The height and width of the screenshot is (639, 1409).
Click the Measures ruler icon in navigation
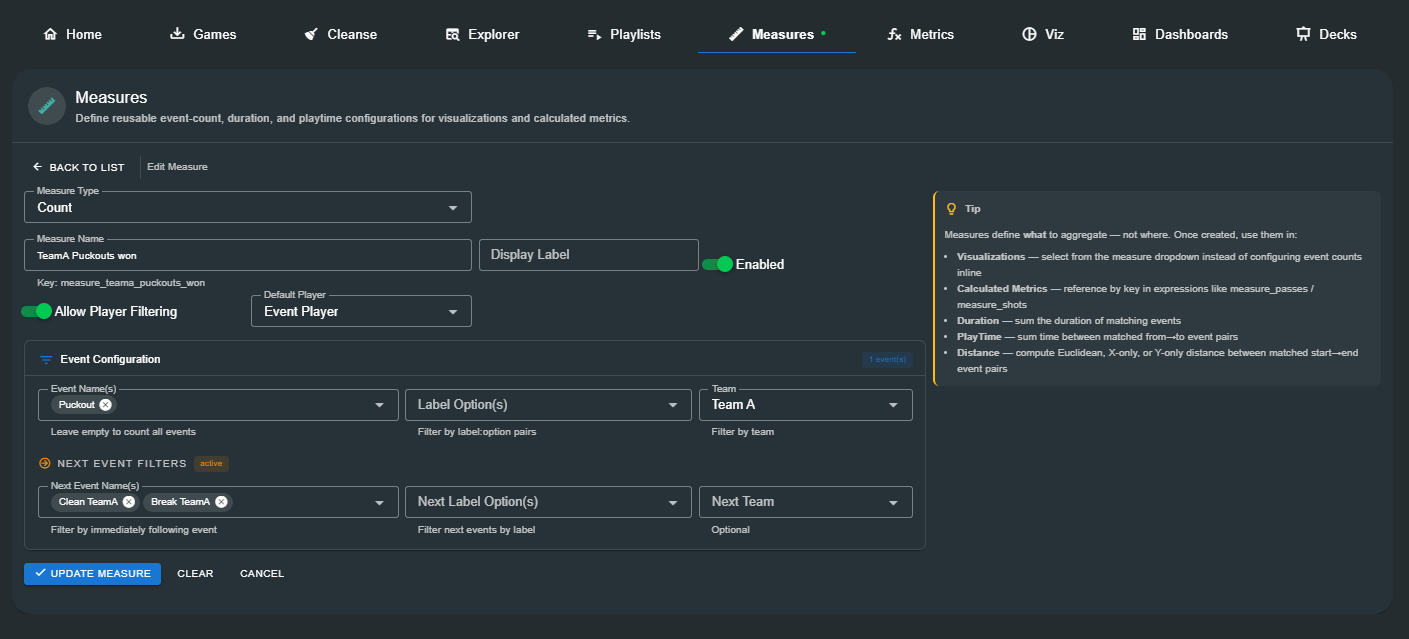tap(736, 34)
